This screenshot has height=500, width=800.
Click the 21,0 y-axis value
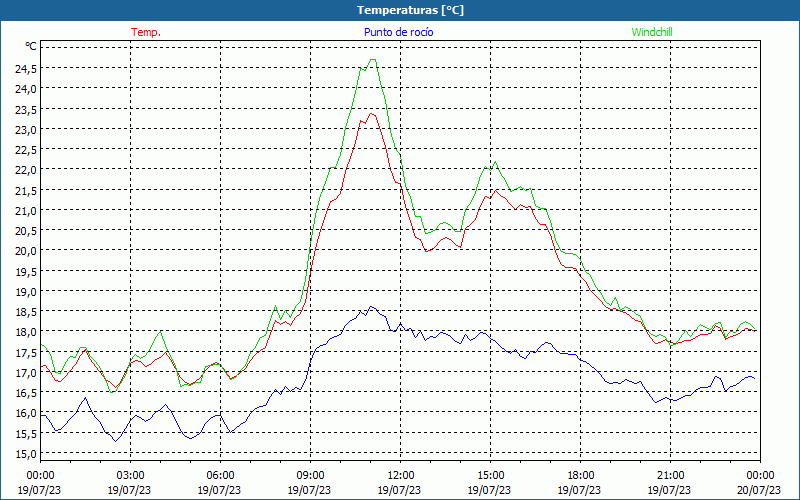pyautogui.click(x=26, y=210)
